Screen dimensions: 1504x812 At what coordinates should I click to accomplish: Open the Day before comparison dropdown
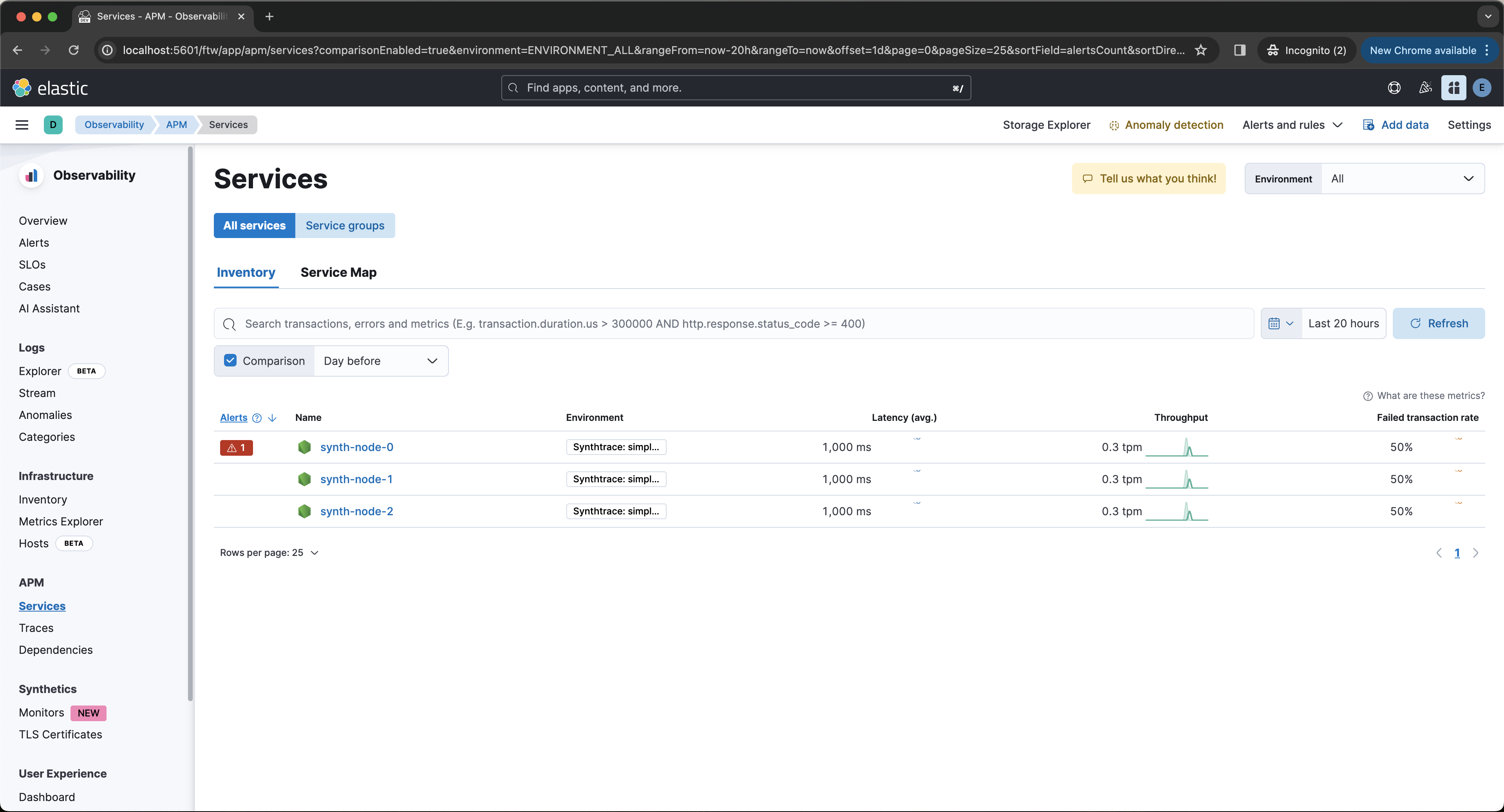[381, 361]
